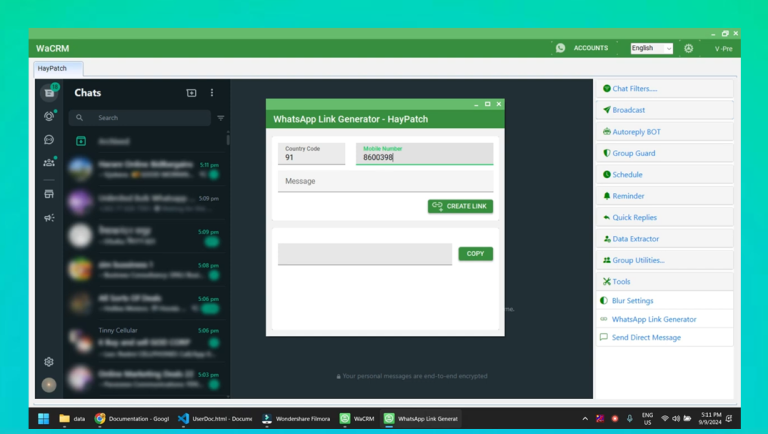768x434 pixels.
Task: Click the new chat icon beside Chats
Action: click(191, 93)
